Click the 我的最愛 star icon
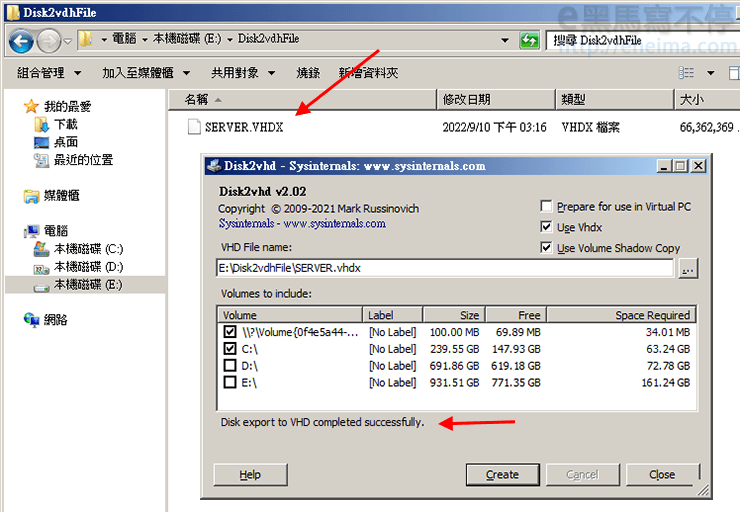This screenshot has width=740, height=512. tap(31, 106)
